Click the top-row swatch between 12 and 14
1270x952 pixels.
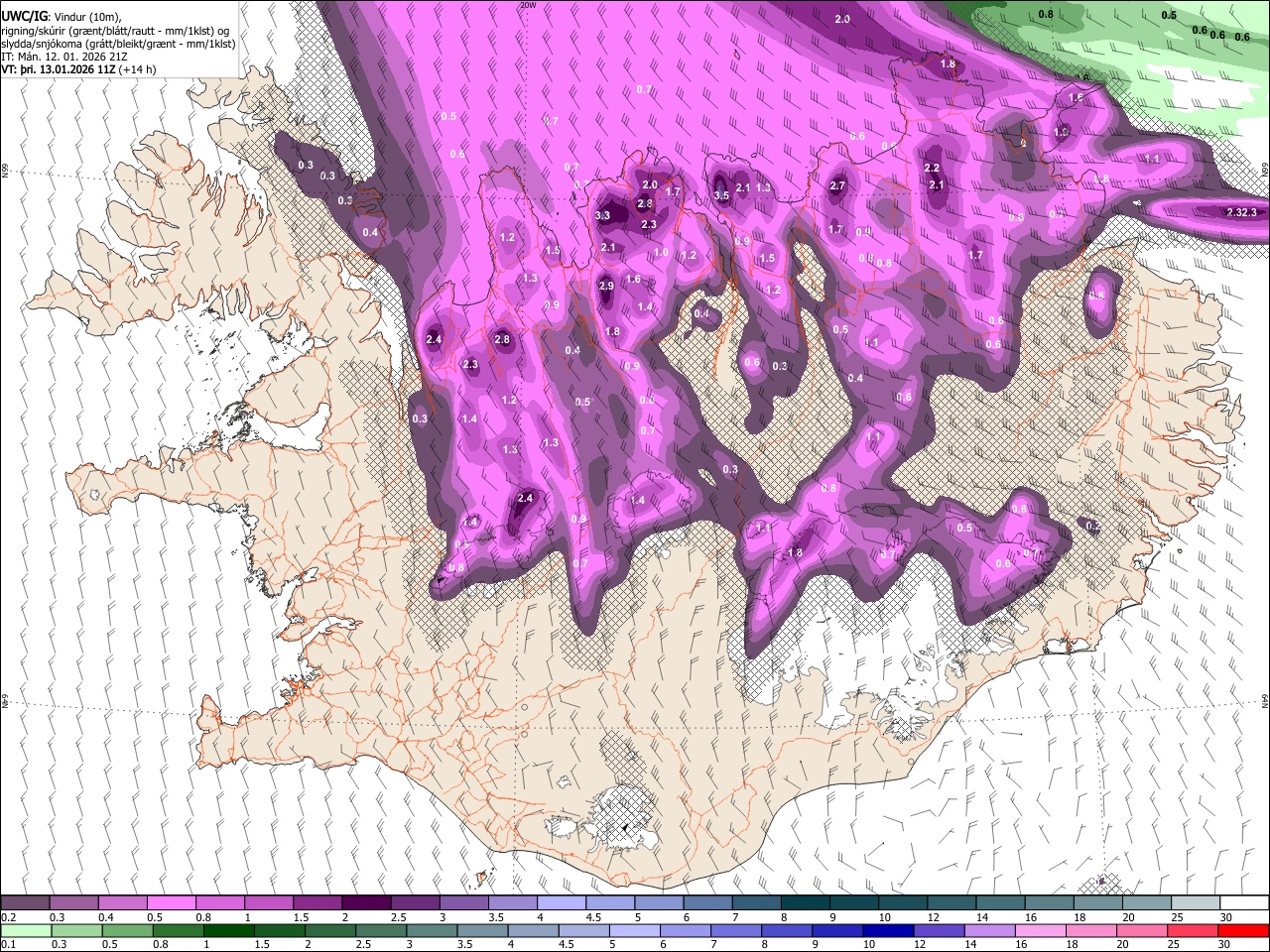(952, 903)
